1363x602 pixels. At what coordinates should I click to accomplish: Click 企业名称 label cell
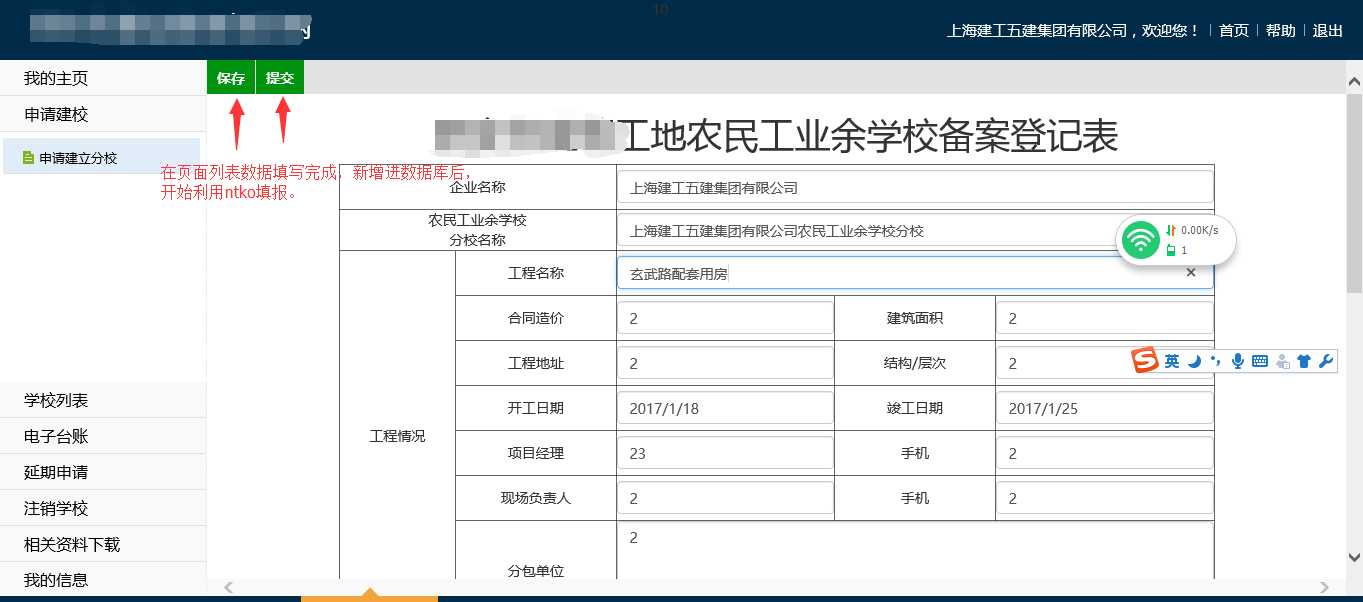click(x=478, y=187)
